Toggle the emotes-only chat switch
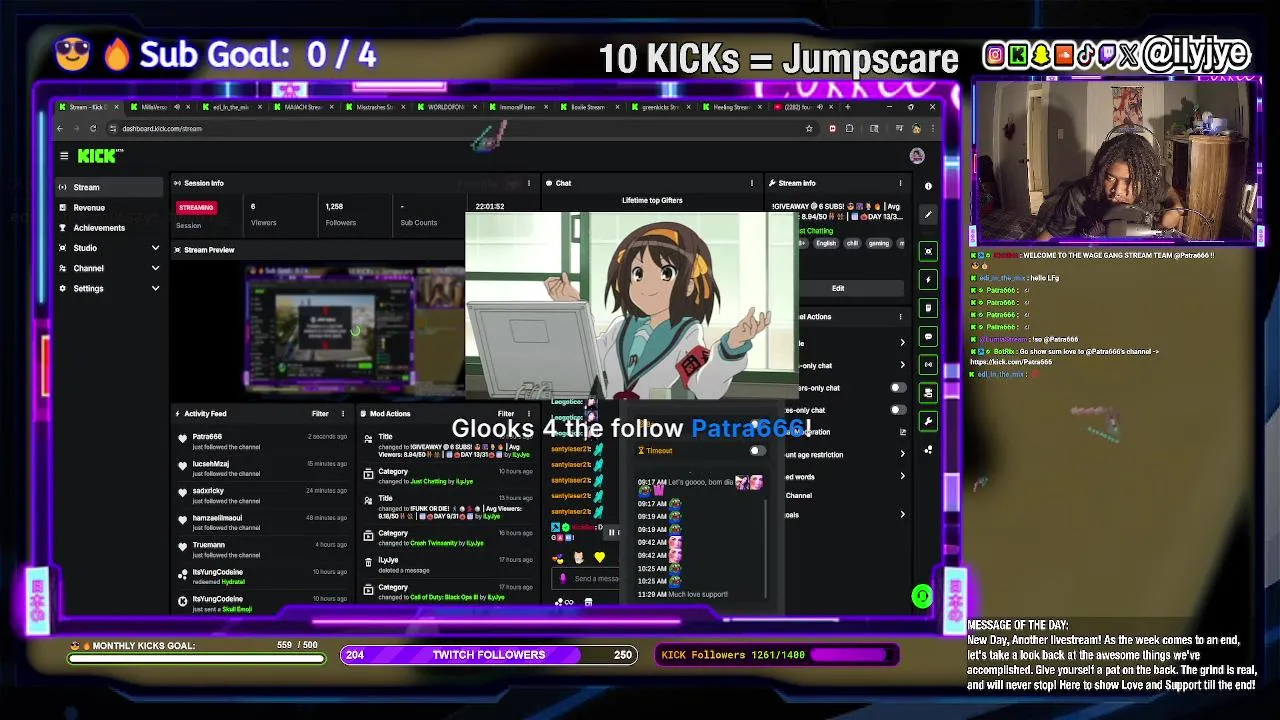This screenshot has width=1280, height=720. (x=897, y=410)
